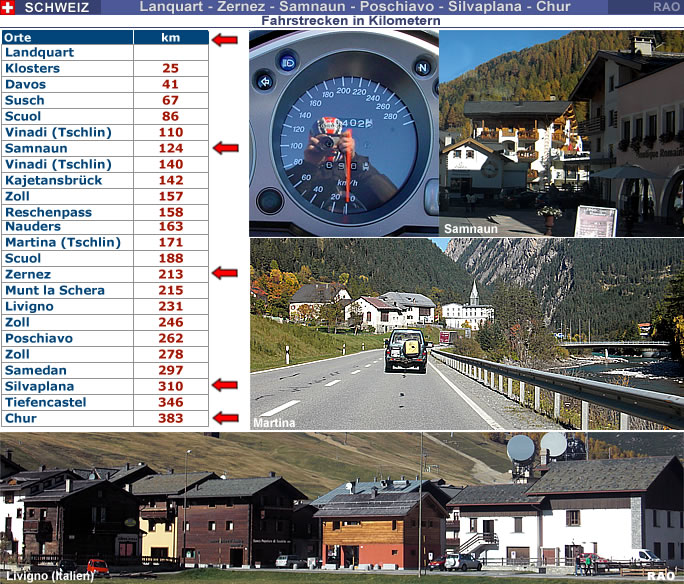Click the km value 140 for Vinadi
Image resolution: width=684 pixels, height=584 pixels.
171,164
